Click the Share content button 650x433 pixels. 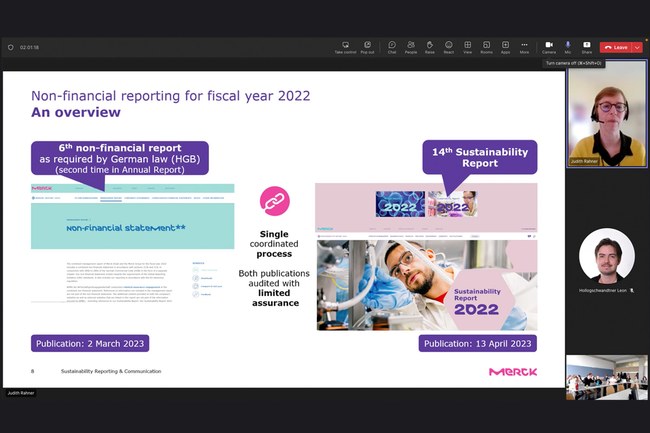pos(587,47)
